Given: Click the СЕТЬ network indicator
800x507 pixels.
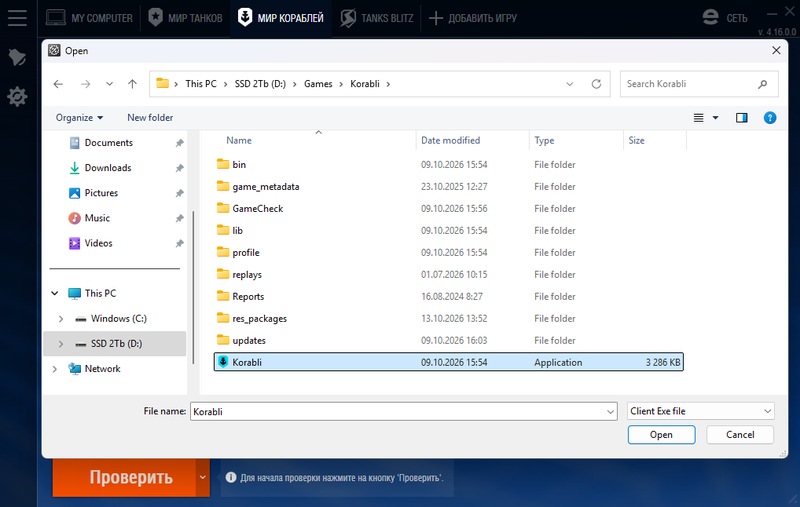Looking at the screenshot, I should coord(724,18).
